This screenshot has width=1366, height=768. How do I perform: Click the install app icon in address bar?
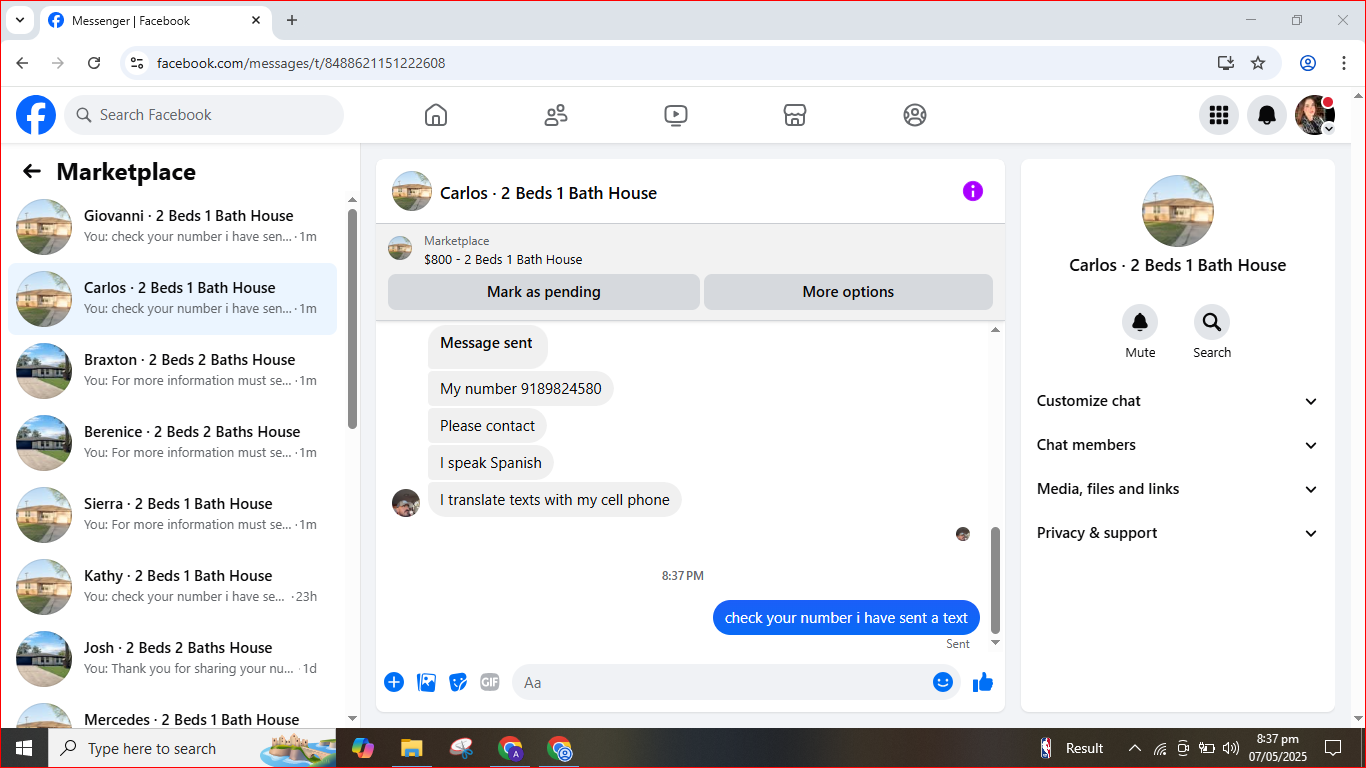click(1226, 63)
